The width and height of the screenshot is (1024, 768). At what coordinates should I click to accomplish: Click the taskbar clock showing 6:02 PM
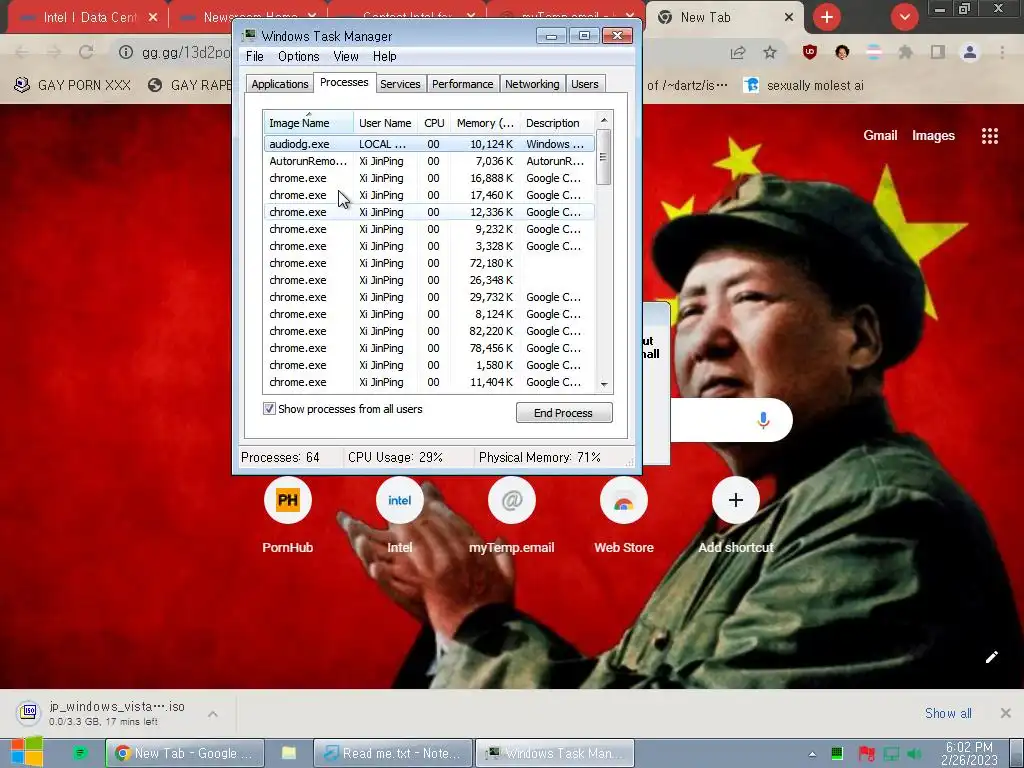[969, 753]
